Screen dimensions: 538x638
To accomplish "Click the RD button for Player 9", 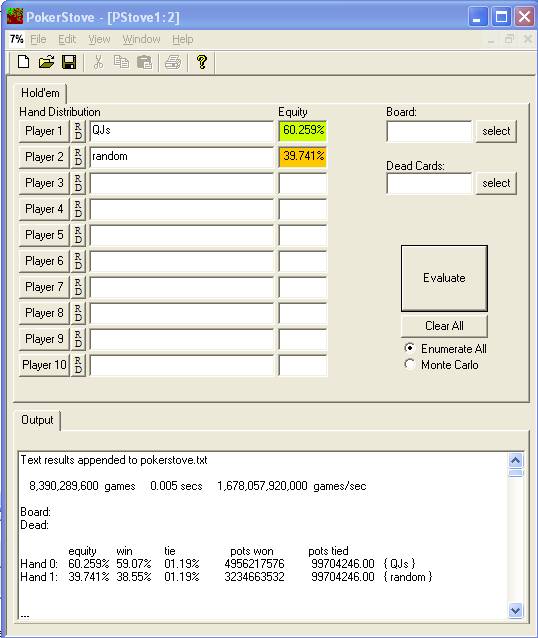I will point(78,339).
